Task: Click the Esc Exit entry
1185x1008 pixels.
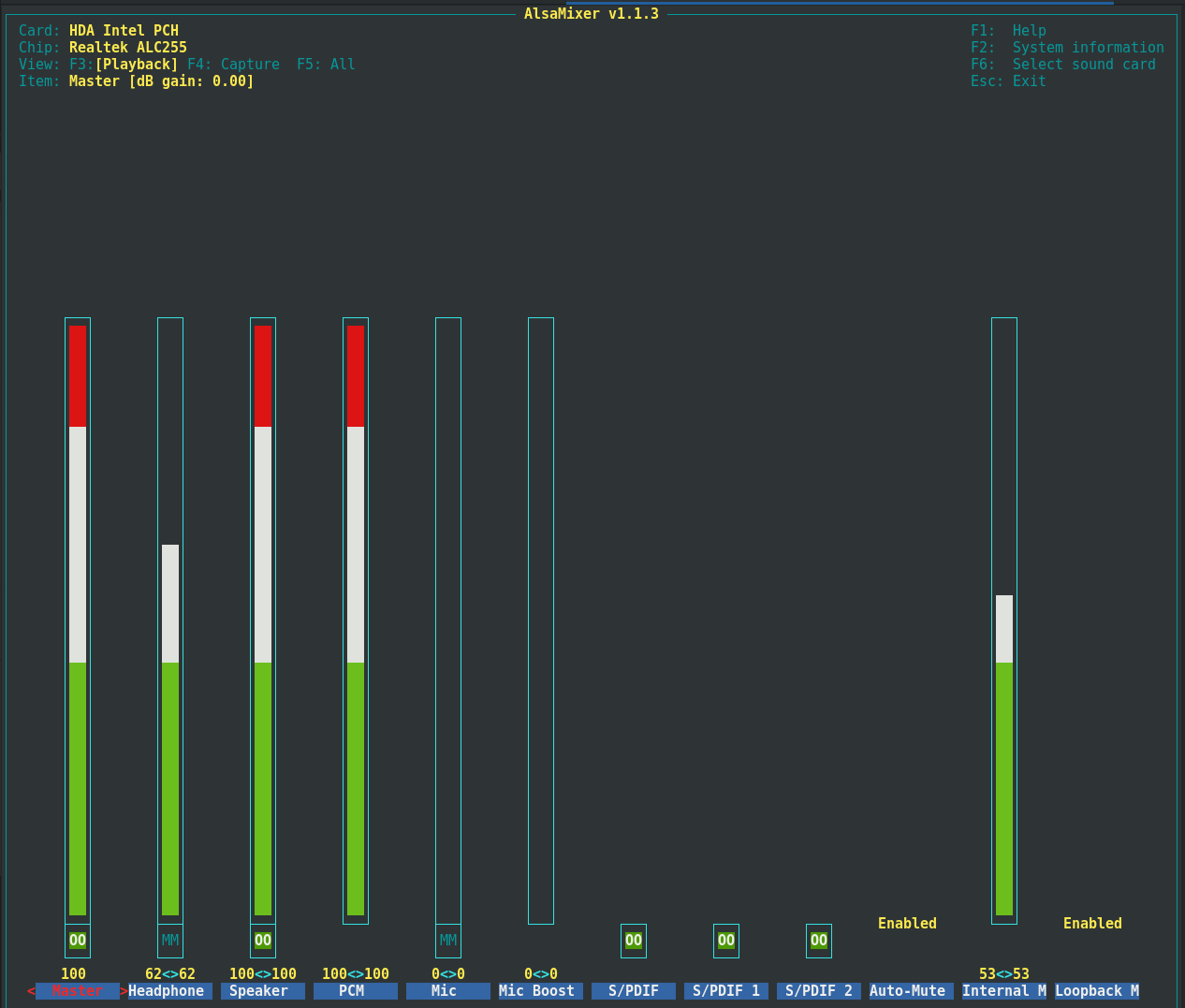Action: tap(1008, 81)
